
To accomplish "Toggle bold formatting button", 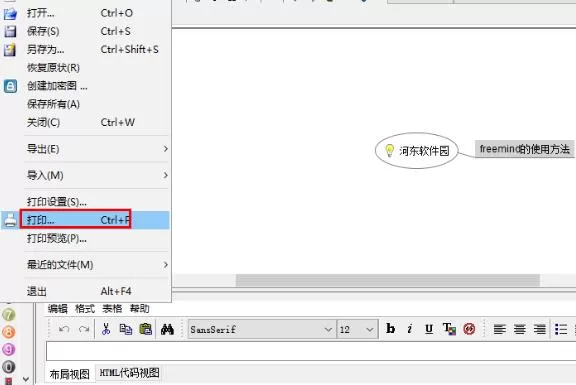I will 390,328.
